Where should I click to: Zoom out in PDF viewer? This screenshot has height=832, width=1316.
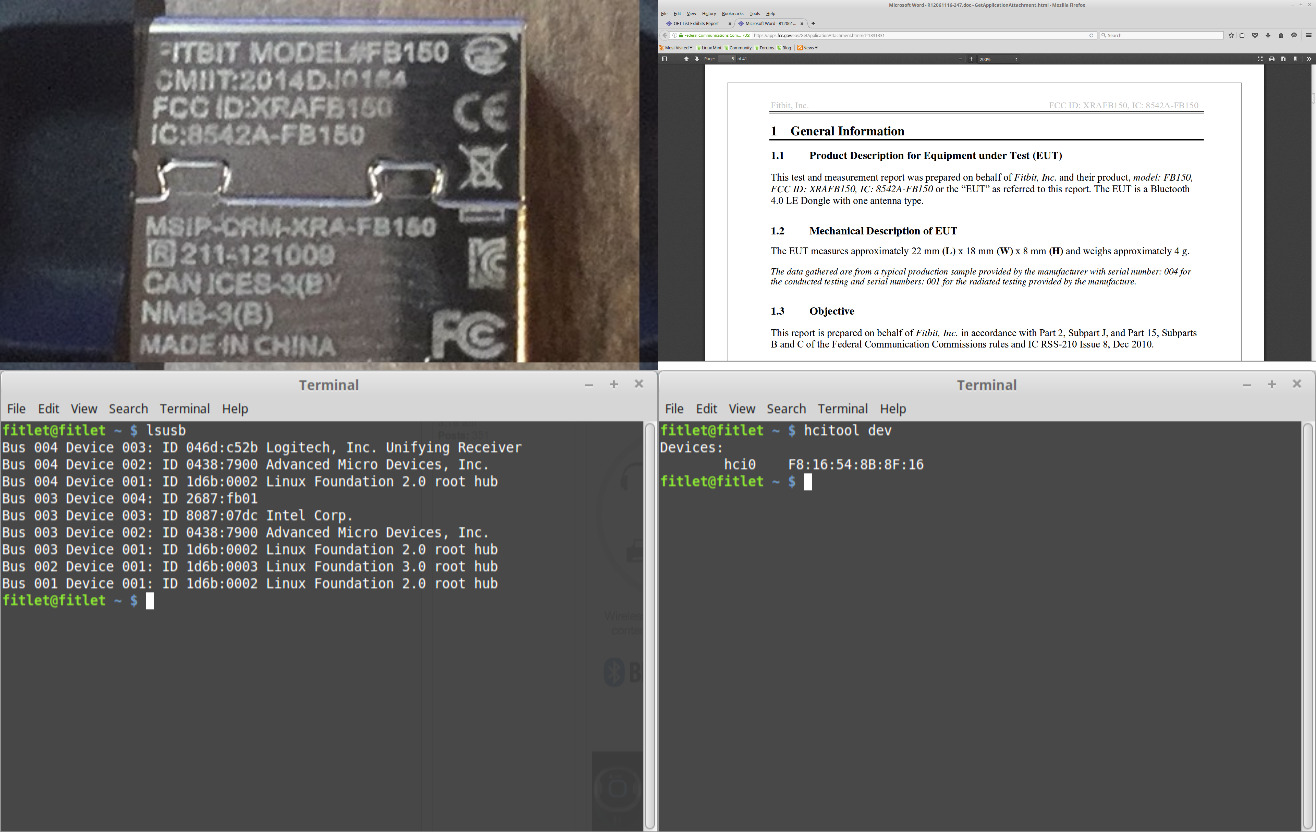coord(961,59)
